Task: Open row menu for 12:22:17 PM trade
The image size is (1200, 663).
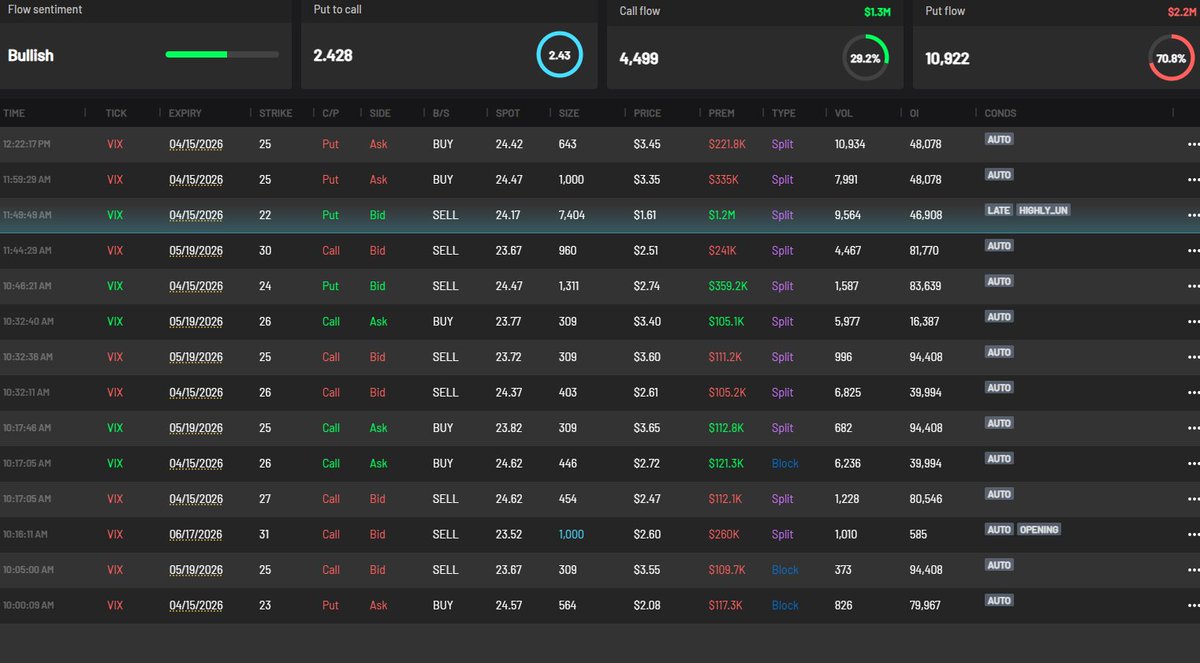Action: 1192,144
